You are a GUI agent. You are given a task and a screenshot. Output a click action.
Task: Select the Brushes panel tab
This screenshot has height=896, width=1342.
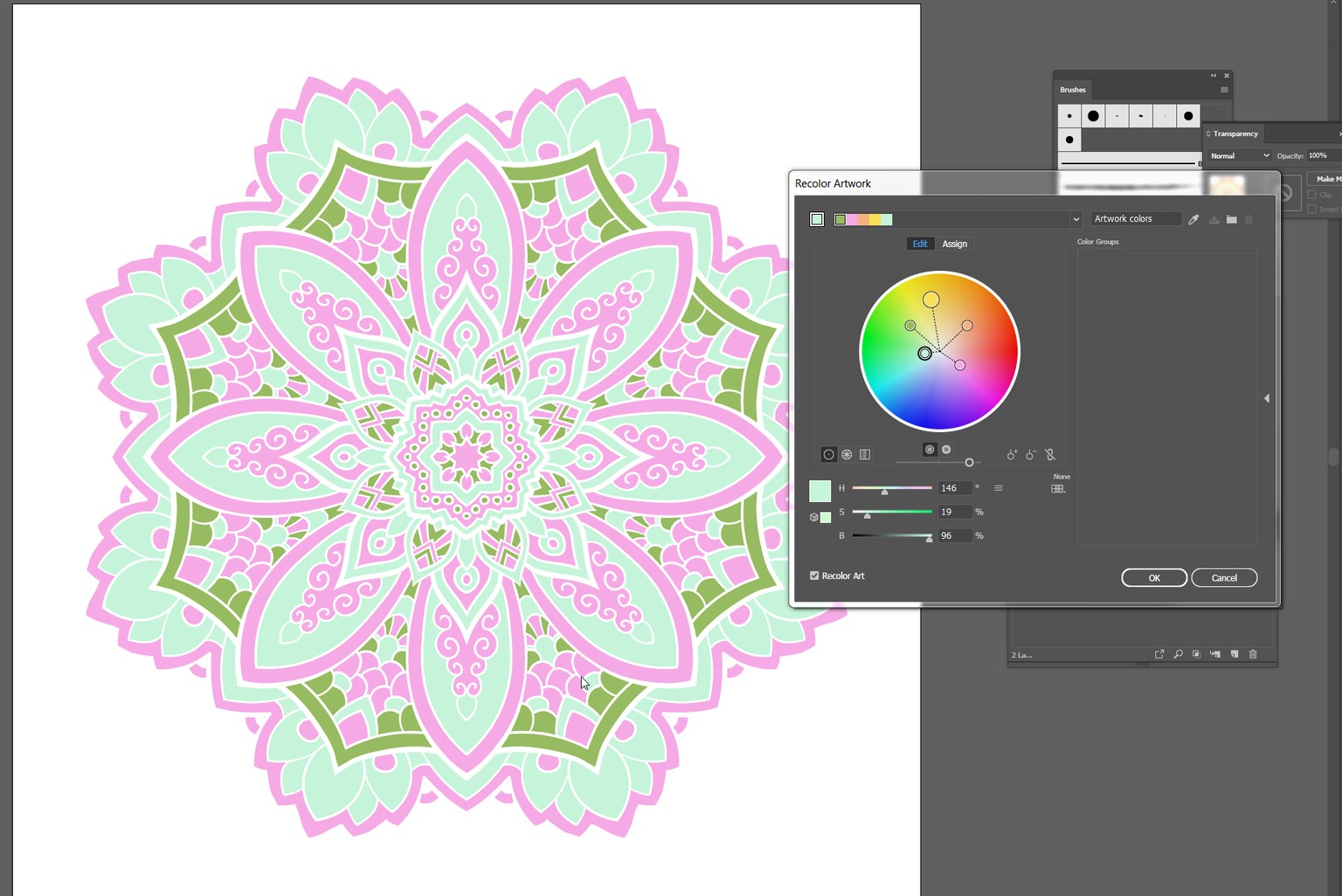1073,90
